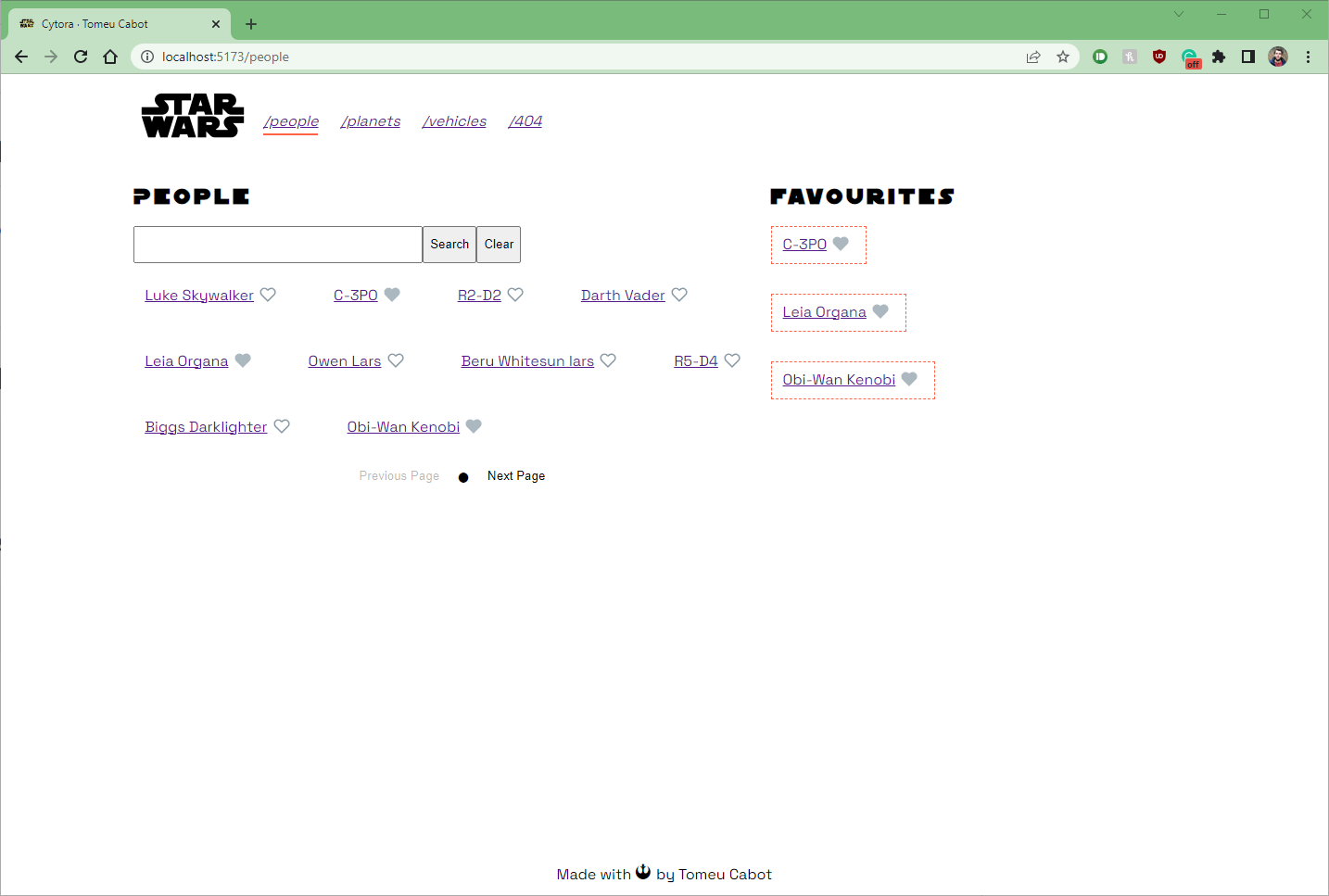Open Obi-Wan Kenobi link in Favourites
This screenshot has width=1329, height=896.
pos(839,380)
